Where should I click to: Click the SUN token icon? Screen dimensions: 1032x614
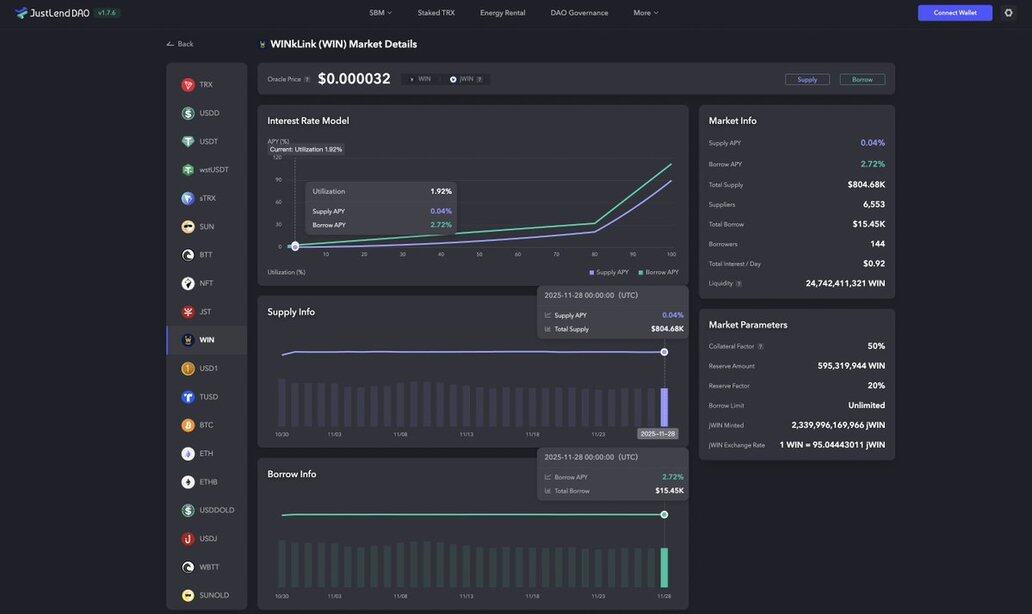[x=188, y=227]
